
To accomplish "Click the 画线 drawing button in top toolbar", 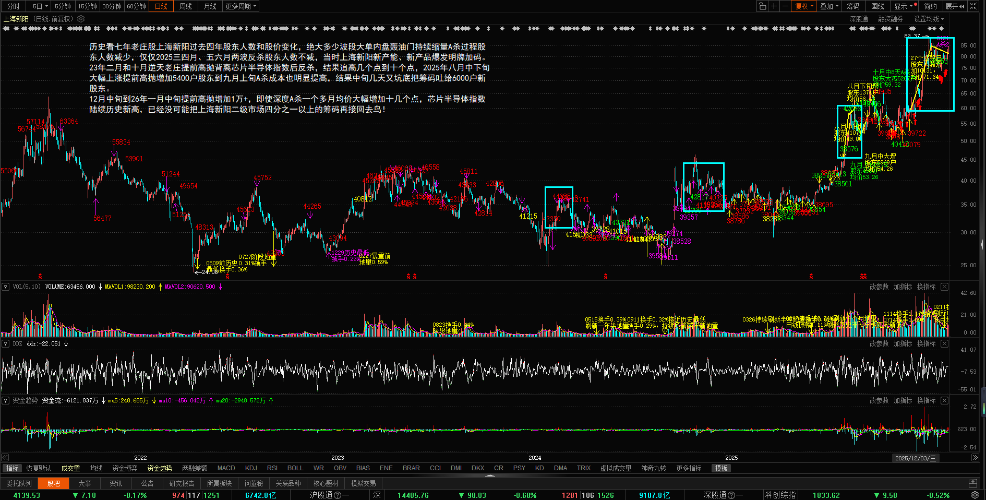I will coord(878,6).
